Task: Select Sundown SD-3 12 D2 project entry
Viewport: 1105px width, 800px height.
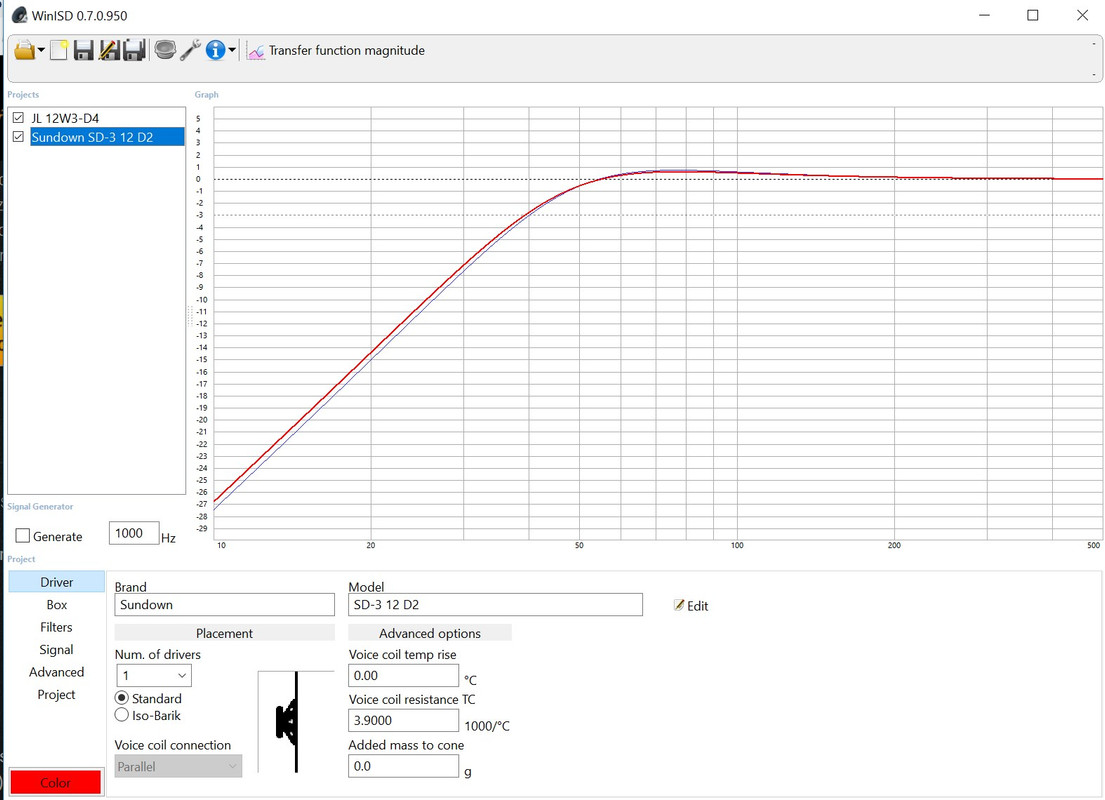Action: click(106, 137)
